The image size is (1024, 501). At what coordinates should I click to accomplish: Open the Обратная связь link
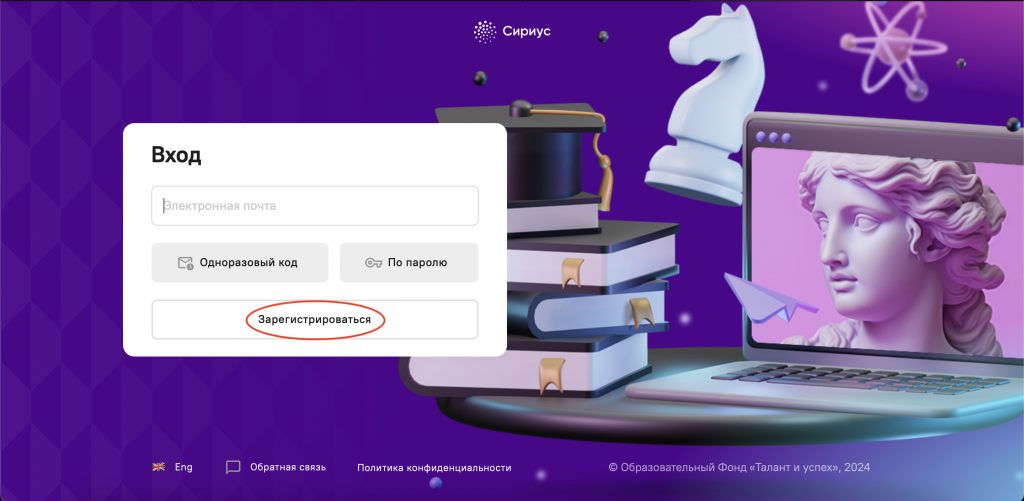click(288, 467)
